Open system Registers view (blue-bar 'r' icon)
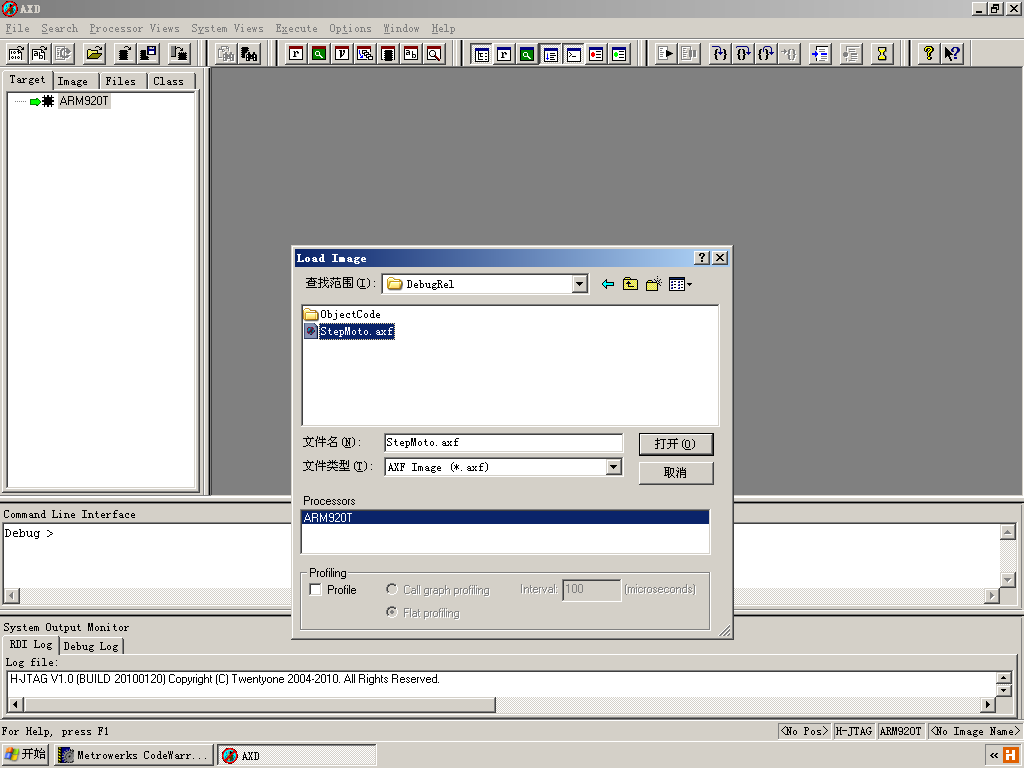The image size is (1024, 768). [x=504, y=54]
